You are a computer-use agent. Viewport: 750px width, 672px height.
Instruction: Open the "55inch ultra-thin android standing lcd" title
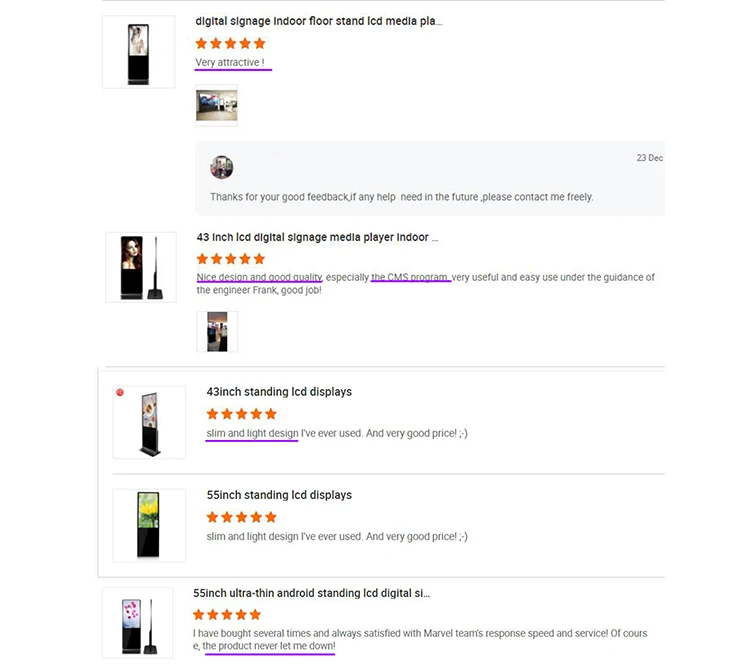click(x=311, y=593)
